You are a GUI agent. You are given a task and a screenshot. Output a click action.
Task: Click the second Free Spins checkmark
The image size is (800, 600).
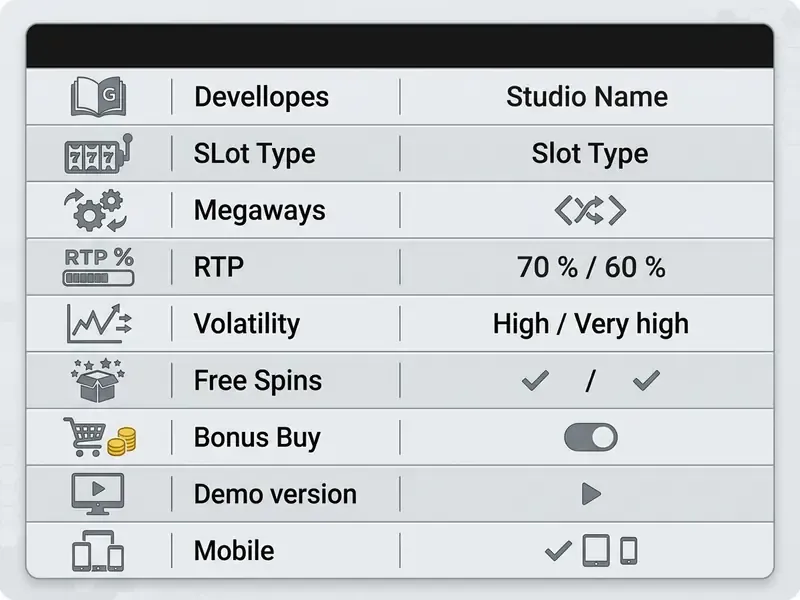[646, 381]
